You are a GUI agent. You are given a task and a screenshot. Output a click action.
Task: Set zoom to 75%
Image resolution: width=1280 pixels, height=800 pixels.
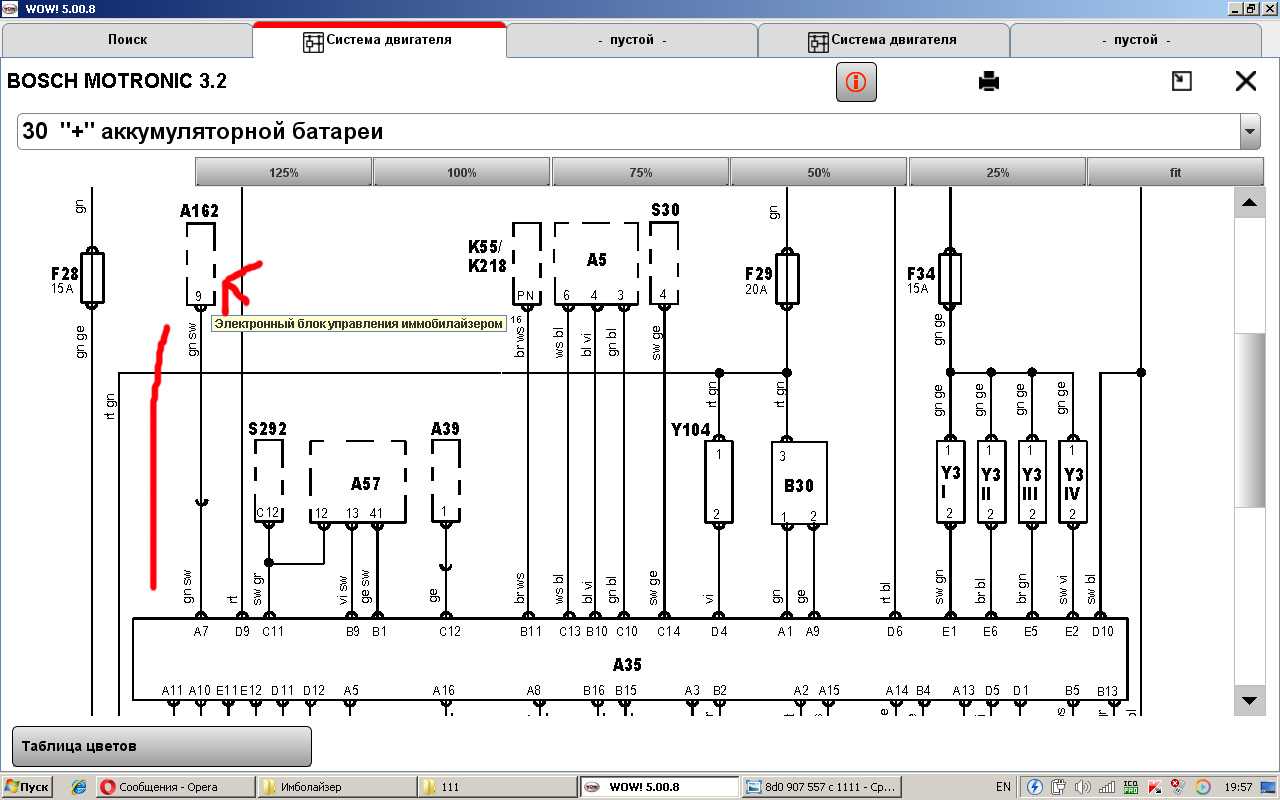(x=640, y=172)
